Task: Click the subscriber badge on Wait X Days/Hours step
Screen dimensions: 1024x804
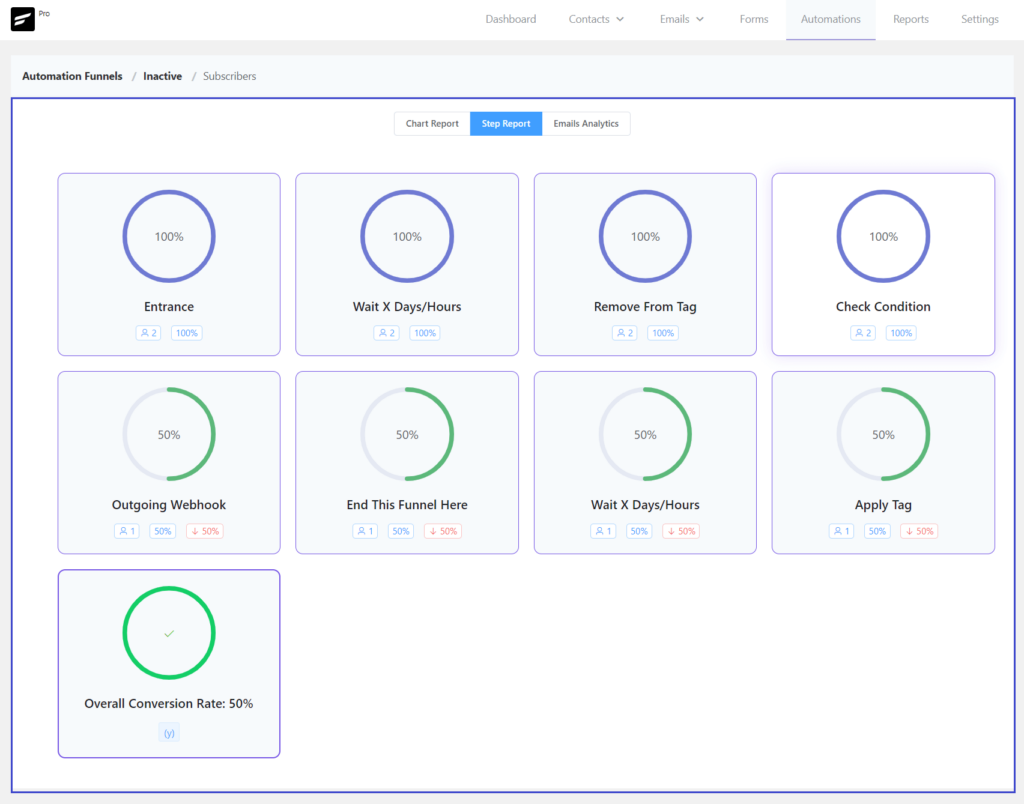Action: point(386,332)
